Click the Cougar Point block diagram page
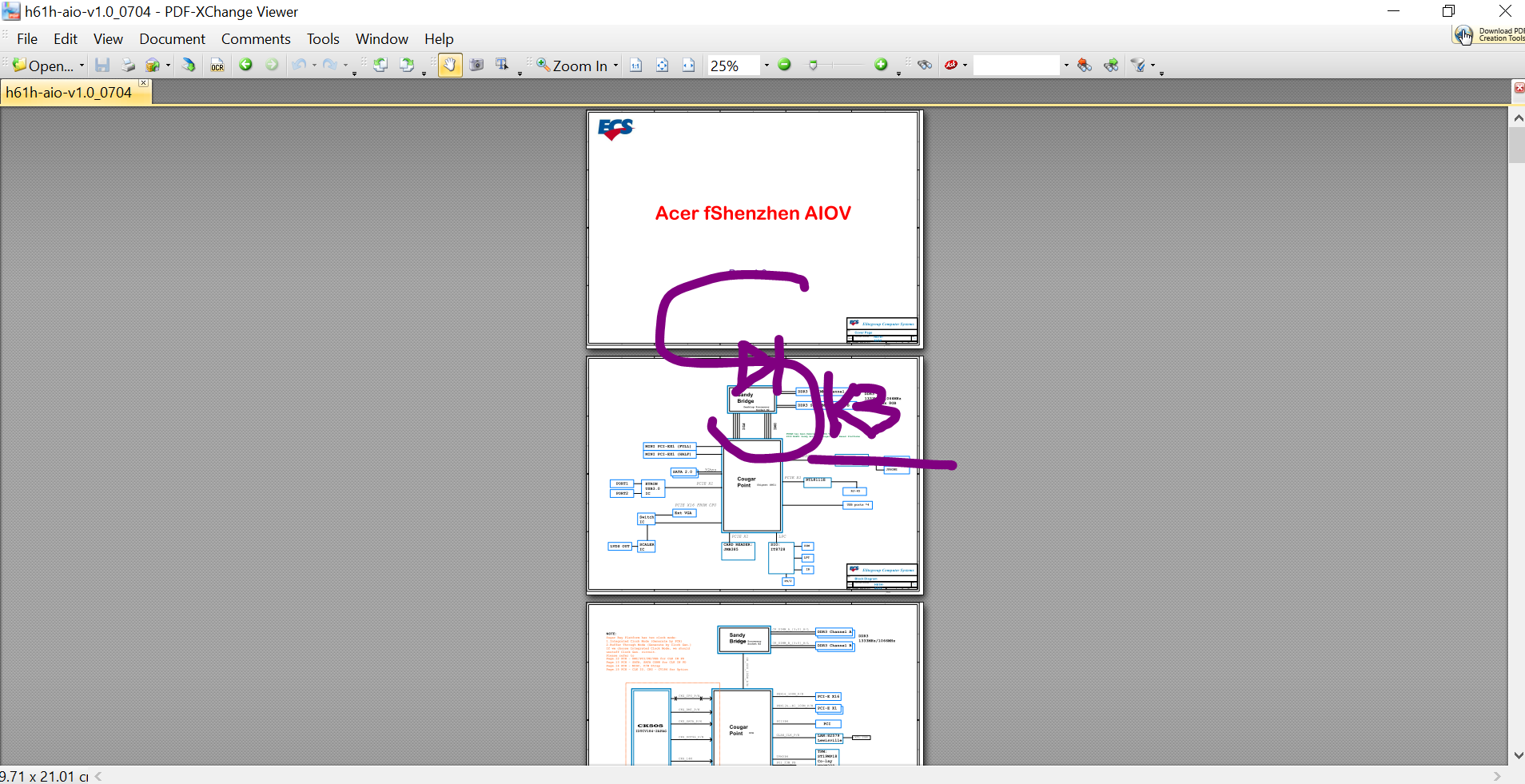Viewport: 1525px width, 784px height. pyautogui.click(x=754, y=474)
